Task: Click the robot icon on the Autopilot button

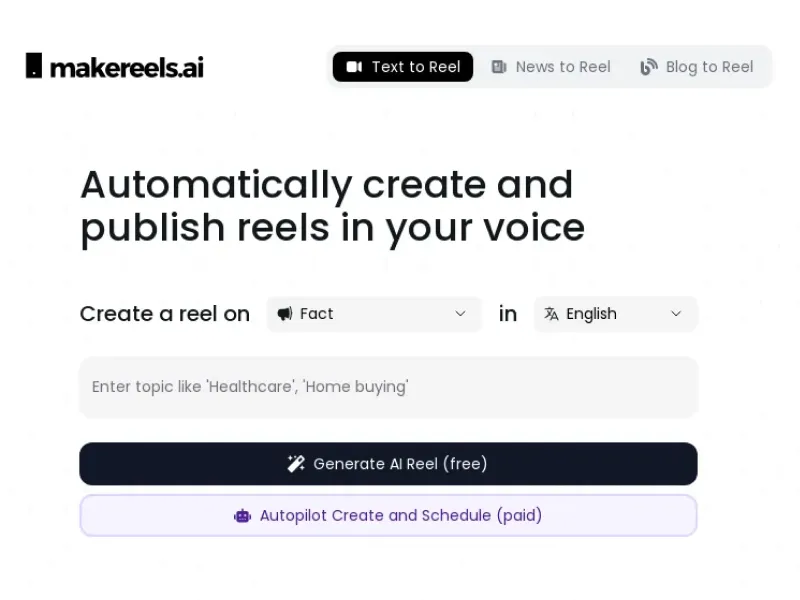Action: 242,516
